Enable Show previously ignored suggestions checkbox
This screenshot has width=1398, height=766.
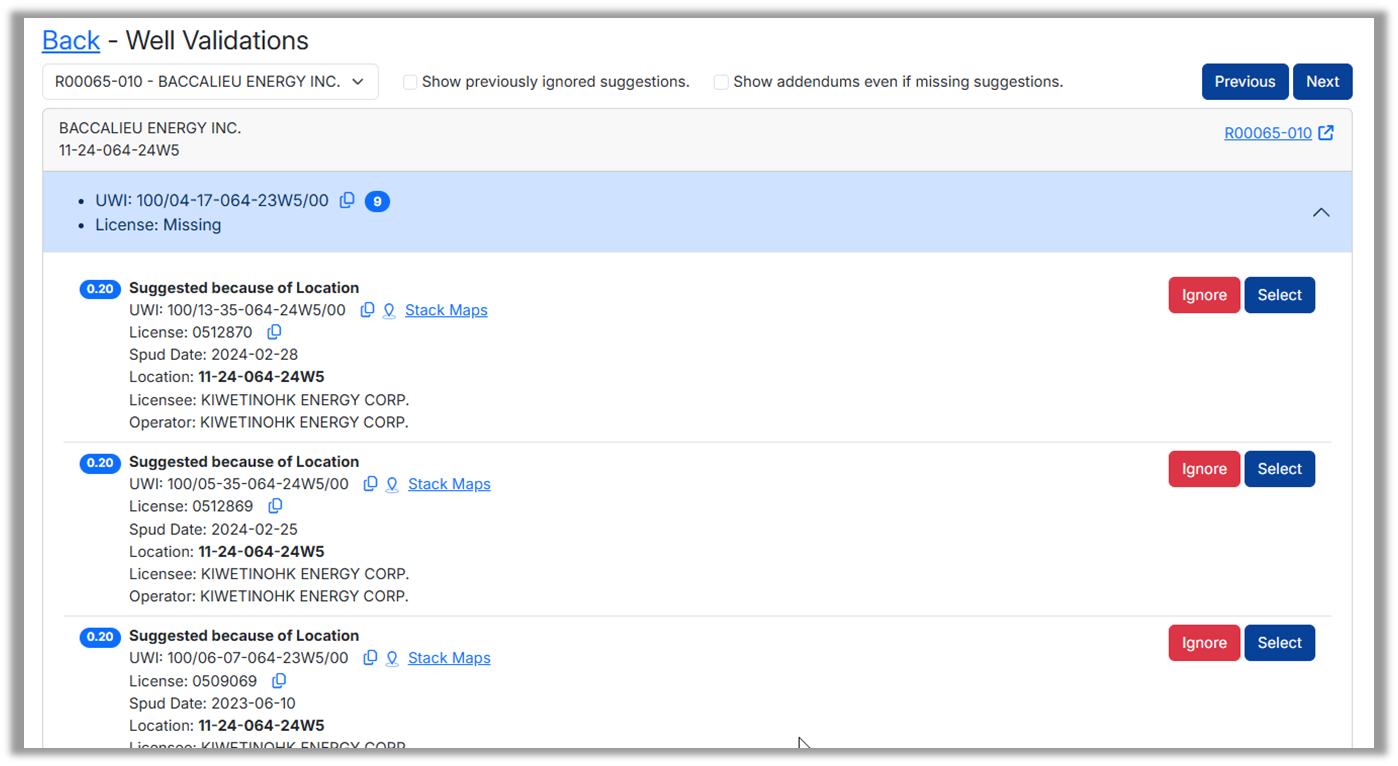tap(410, 82)
